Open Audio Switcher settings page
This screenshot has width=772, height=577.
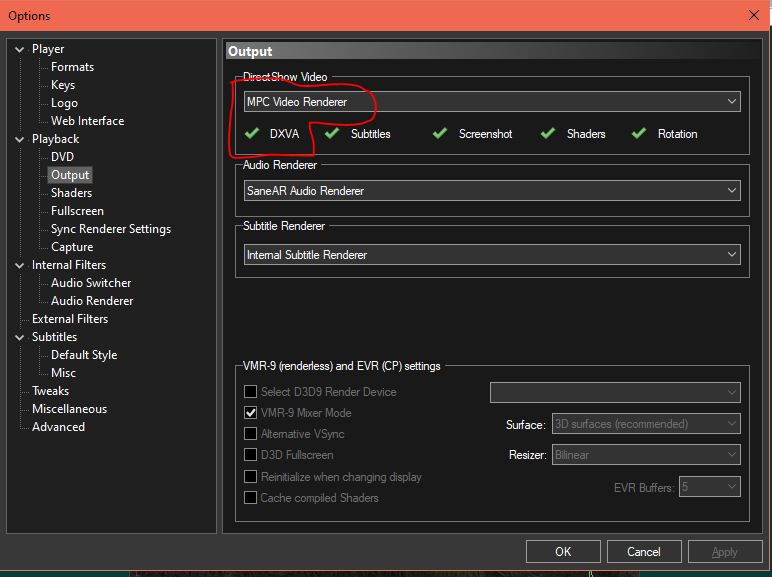pyautogui.click(x=91, y=283)
